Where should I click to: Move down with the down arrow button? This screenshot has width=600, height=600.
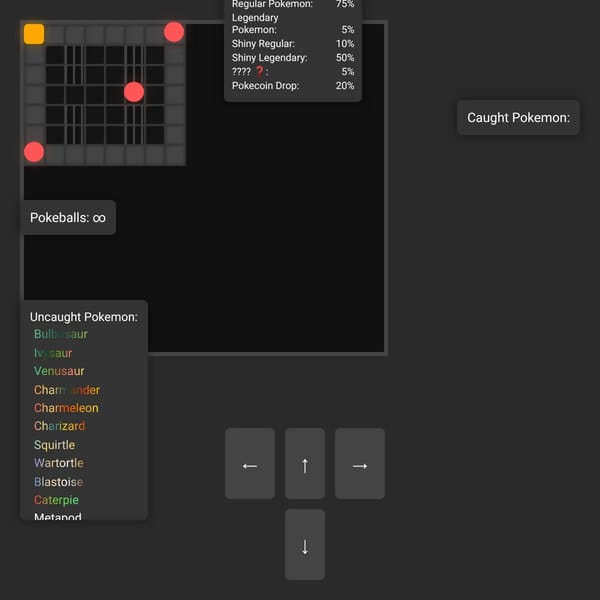(x=305, y=545)
